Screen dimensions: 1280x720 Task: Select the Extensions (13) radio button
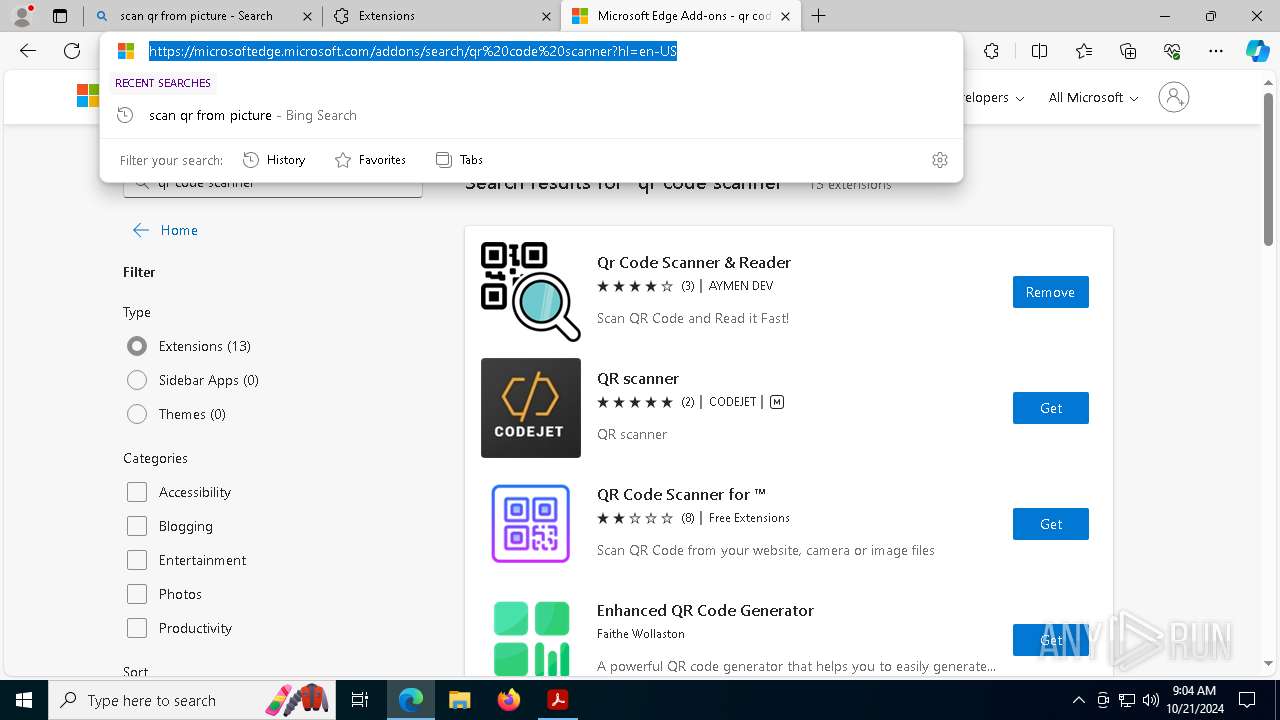[x=137, y=346]
